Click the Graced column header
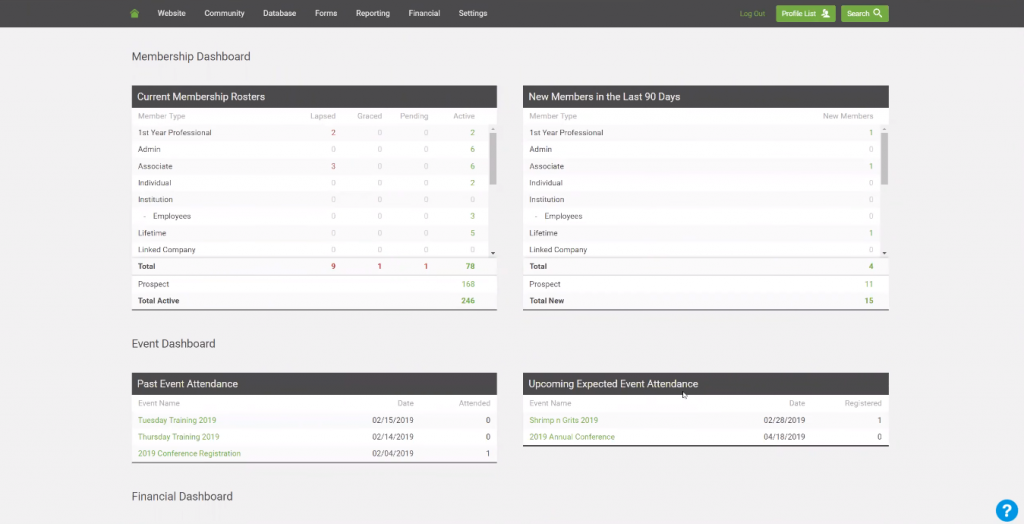The width and height of the screenshot is (1024, 524). point(370,116)
